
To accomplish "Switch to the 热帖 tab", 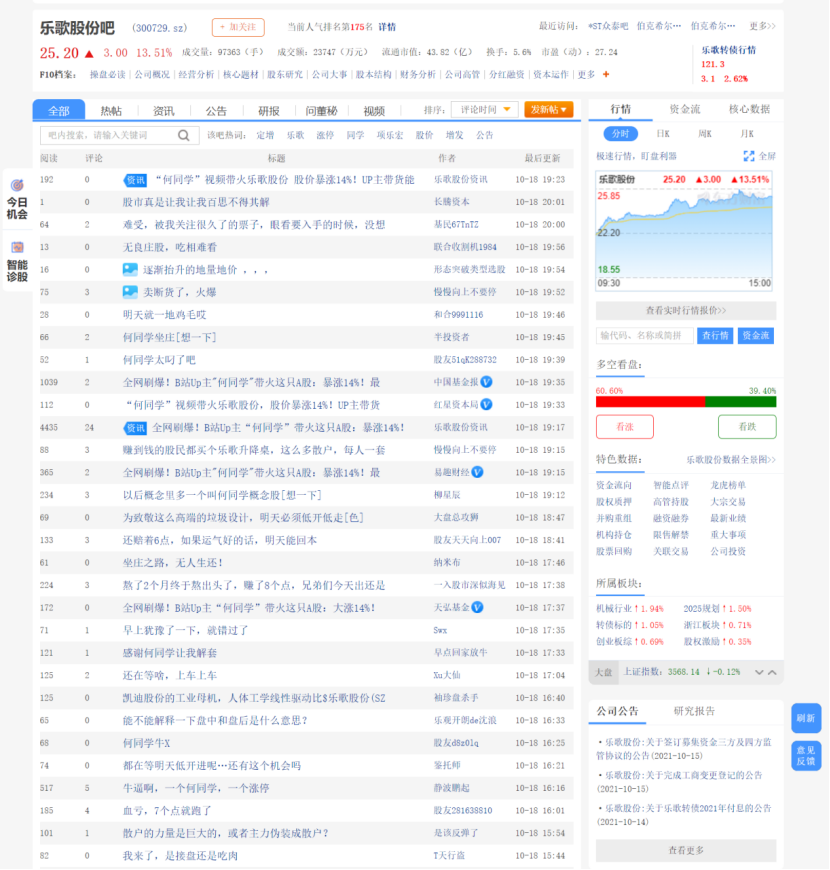I will [x=111, y=111].
